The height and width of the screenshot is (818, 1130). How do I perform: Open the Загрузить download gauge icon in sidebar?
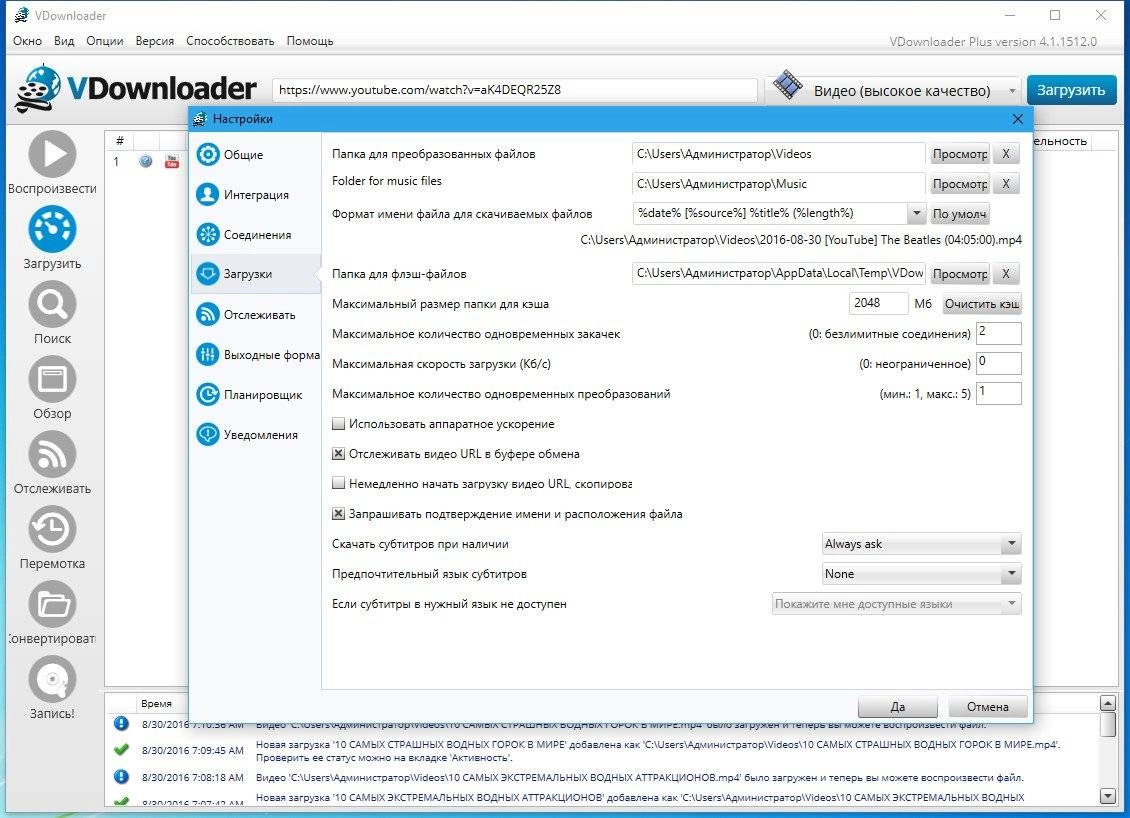coord(52,229)
